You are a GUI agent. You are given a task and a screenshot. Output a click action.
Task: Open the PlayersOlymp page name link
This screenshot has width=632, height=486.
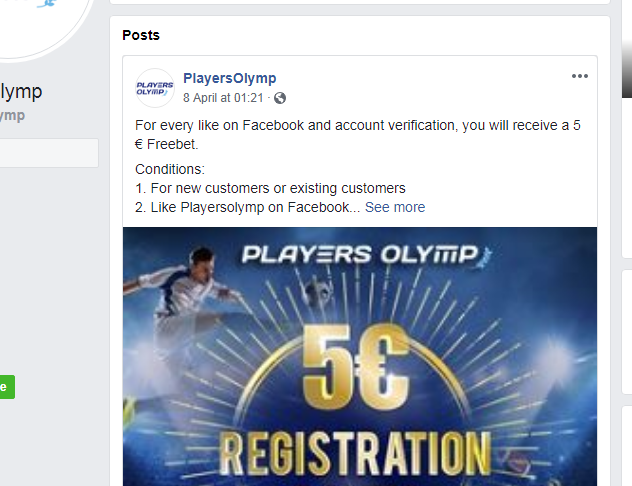229,78
